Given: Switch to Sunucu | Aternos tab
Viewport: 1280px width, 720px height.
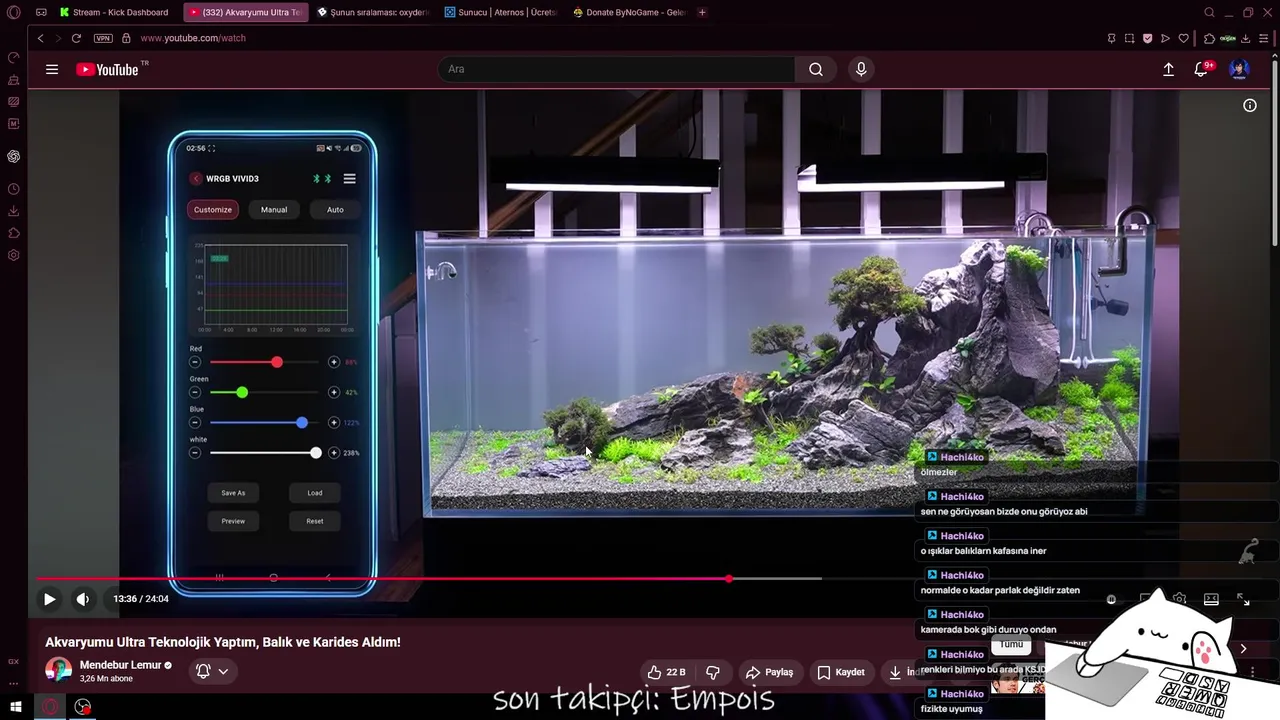Looking at the screenshot, I should (x=501, y=12).
